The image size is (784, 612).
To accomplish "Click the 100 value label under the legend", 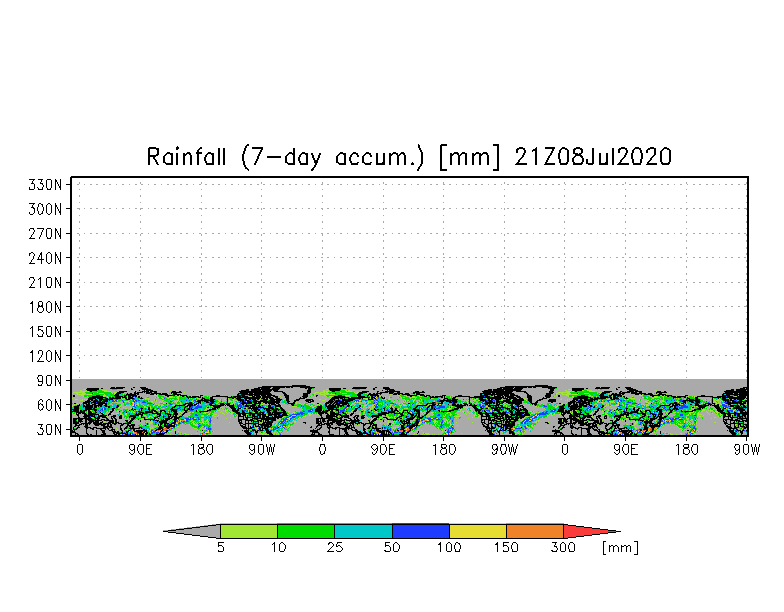I will [x=449, y=548].
